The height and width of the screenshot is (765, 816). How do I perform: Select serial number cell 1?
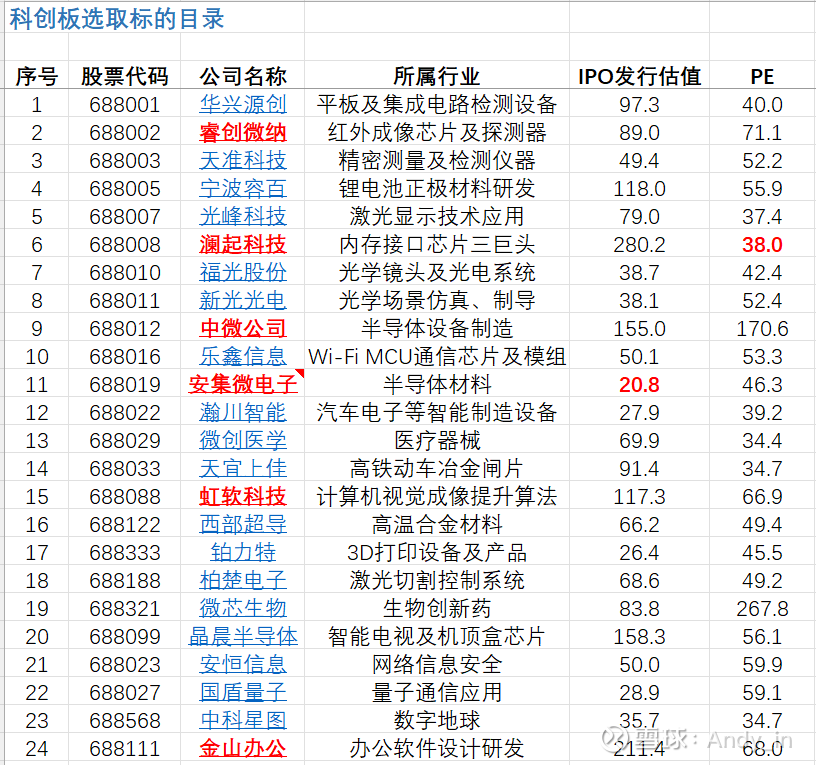(36, 105)
